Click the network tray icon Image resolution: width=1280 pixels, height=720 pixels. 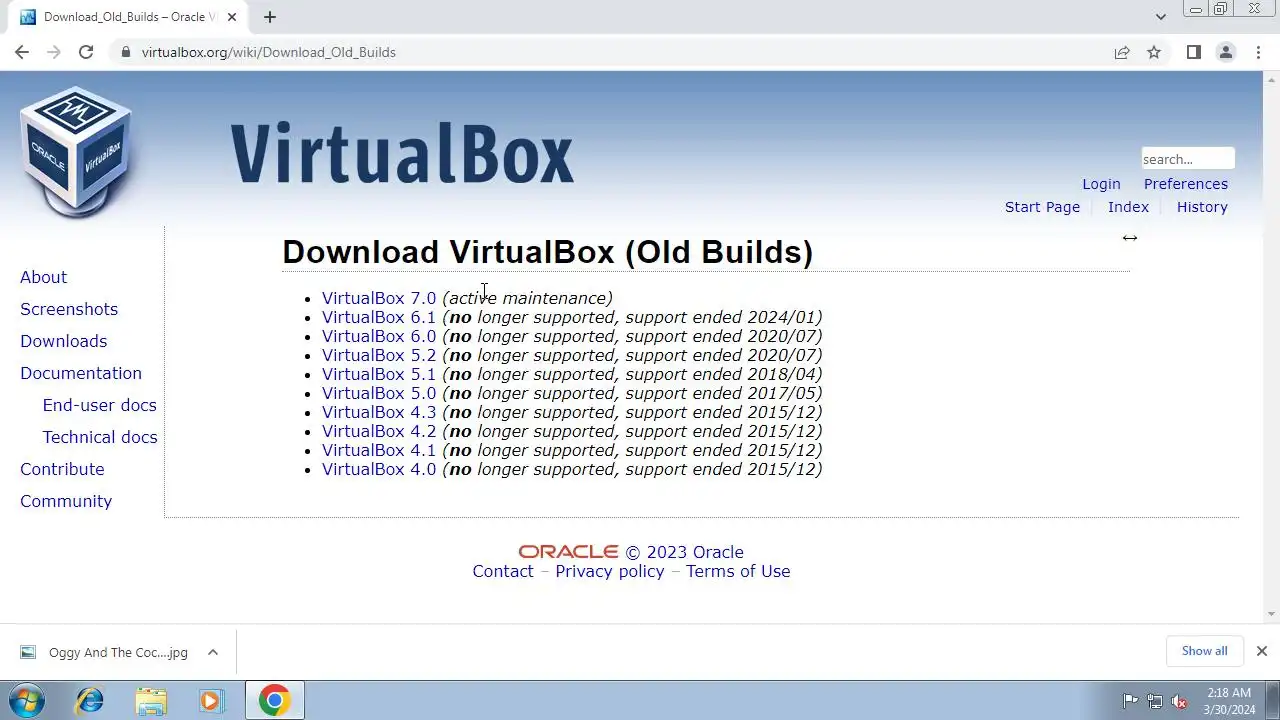tap(1155, 701)
